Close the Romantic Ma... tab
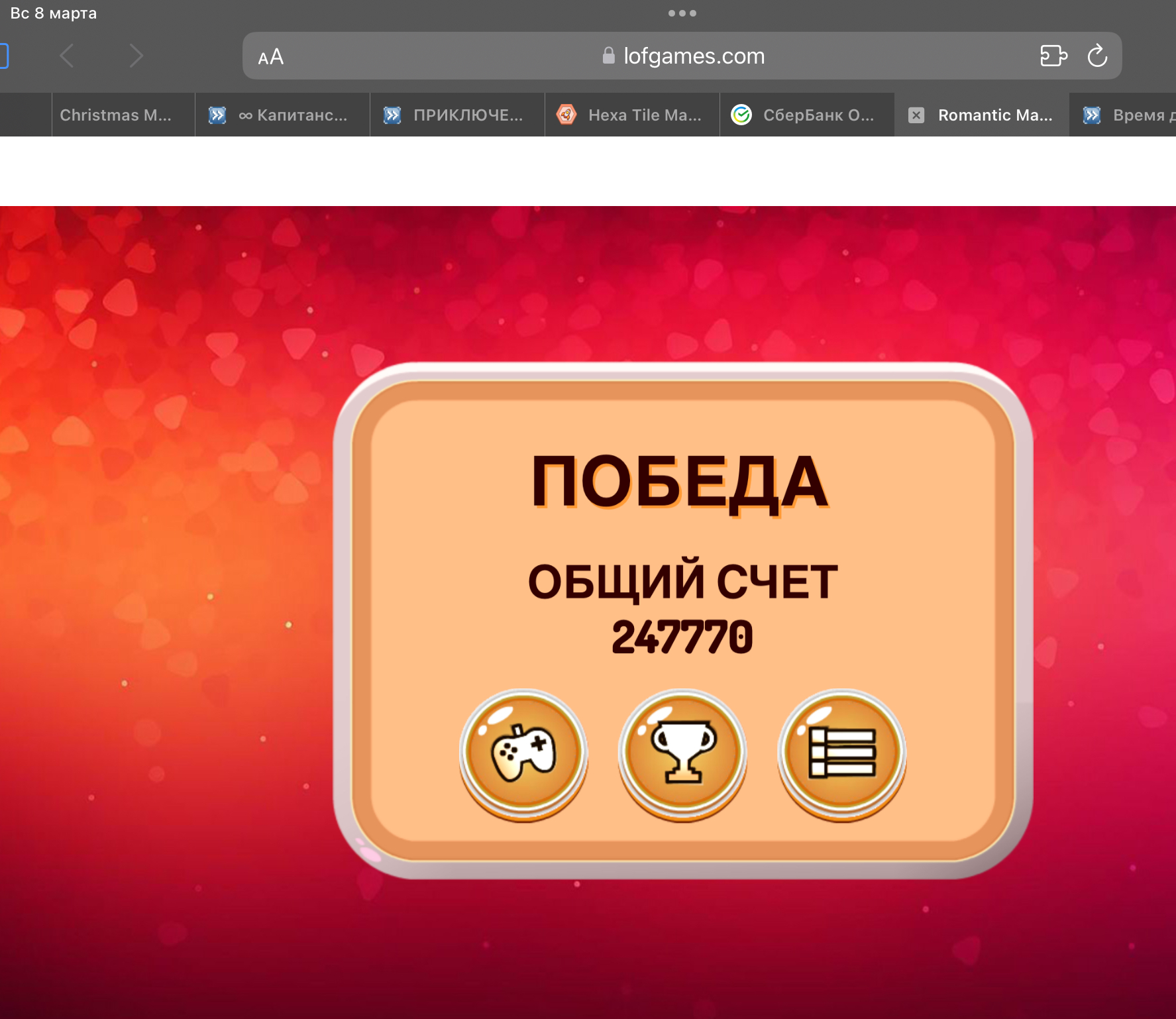Viewport: 1176px width, 1019px height. (916, 115)
